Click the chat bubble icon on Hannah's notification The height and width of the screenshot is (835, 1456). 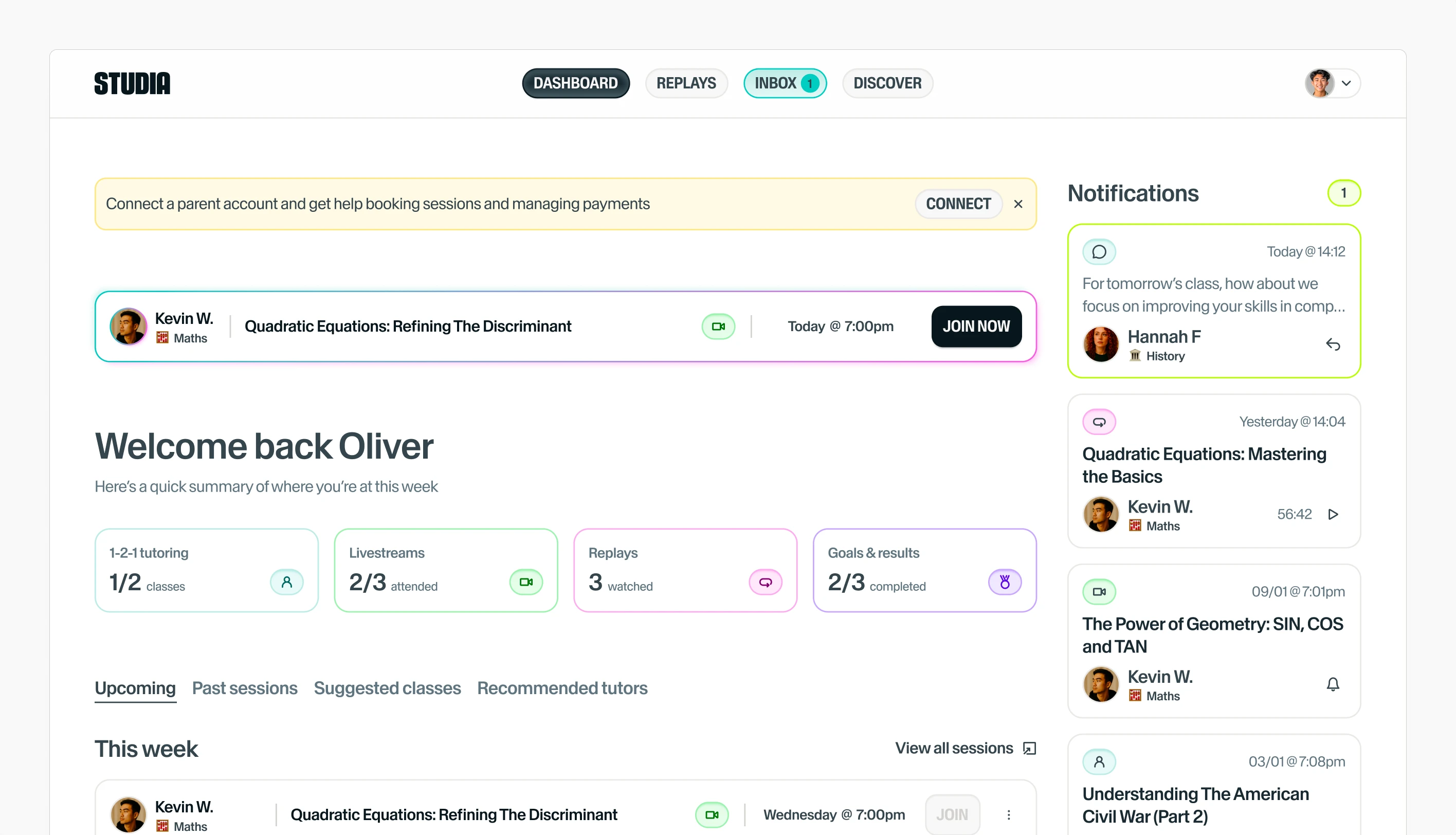pyautogui.click(x=1099, y=252)
